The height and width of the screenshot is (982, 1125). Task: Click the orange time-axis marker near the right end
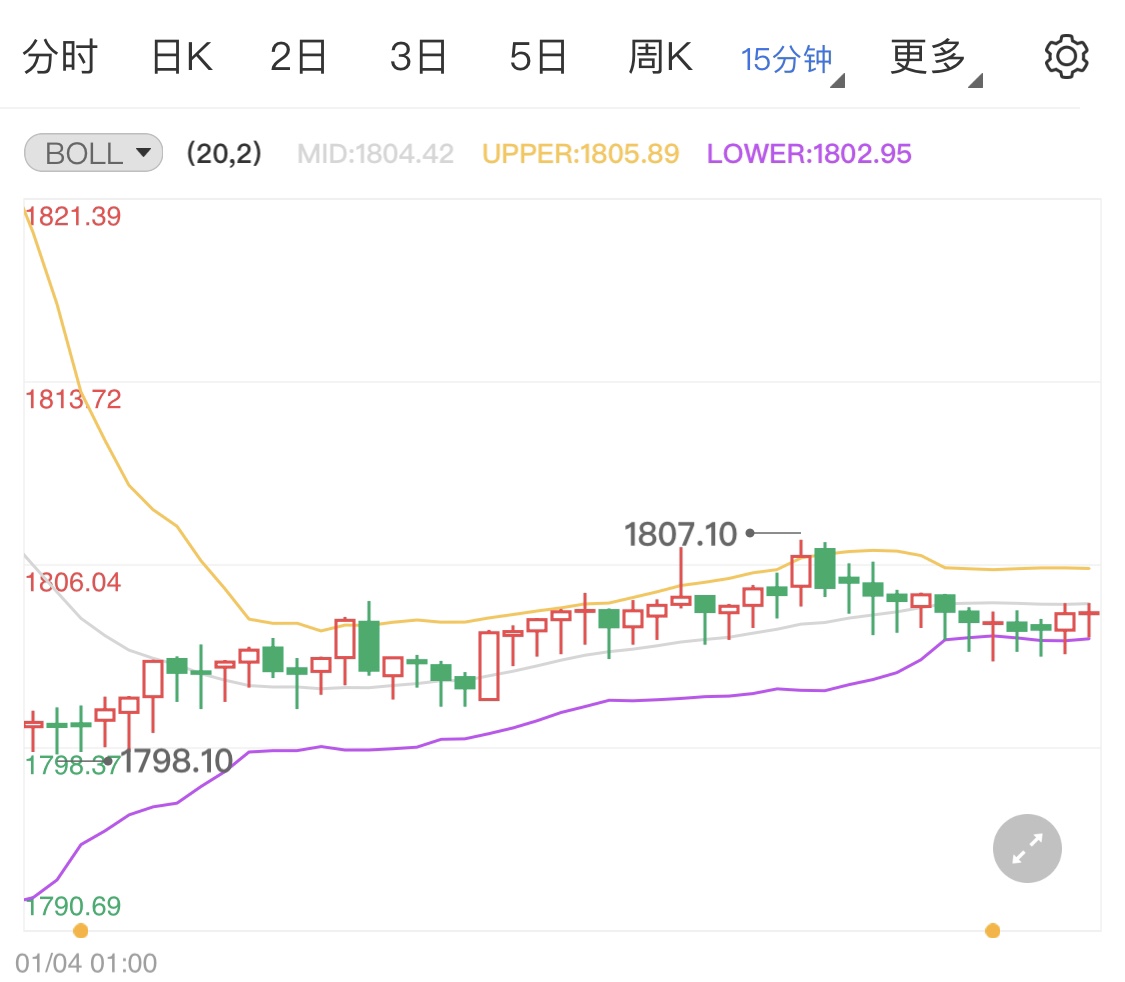coord(992,931)
